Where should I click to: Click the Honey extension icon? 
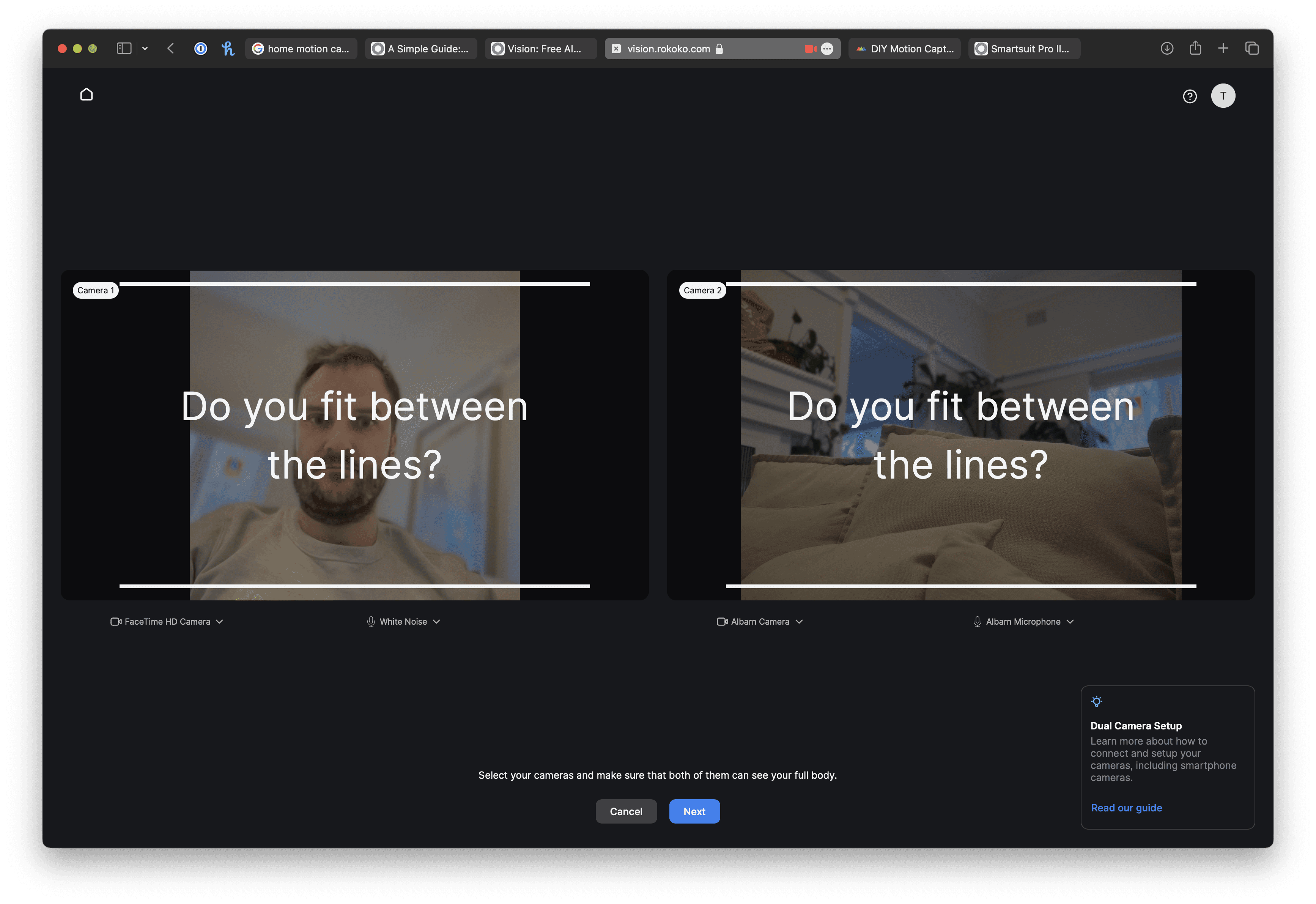(228, 49)
